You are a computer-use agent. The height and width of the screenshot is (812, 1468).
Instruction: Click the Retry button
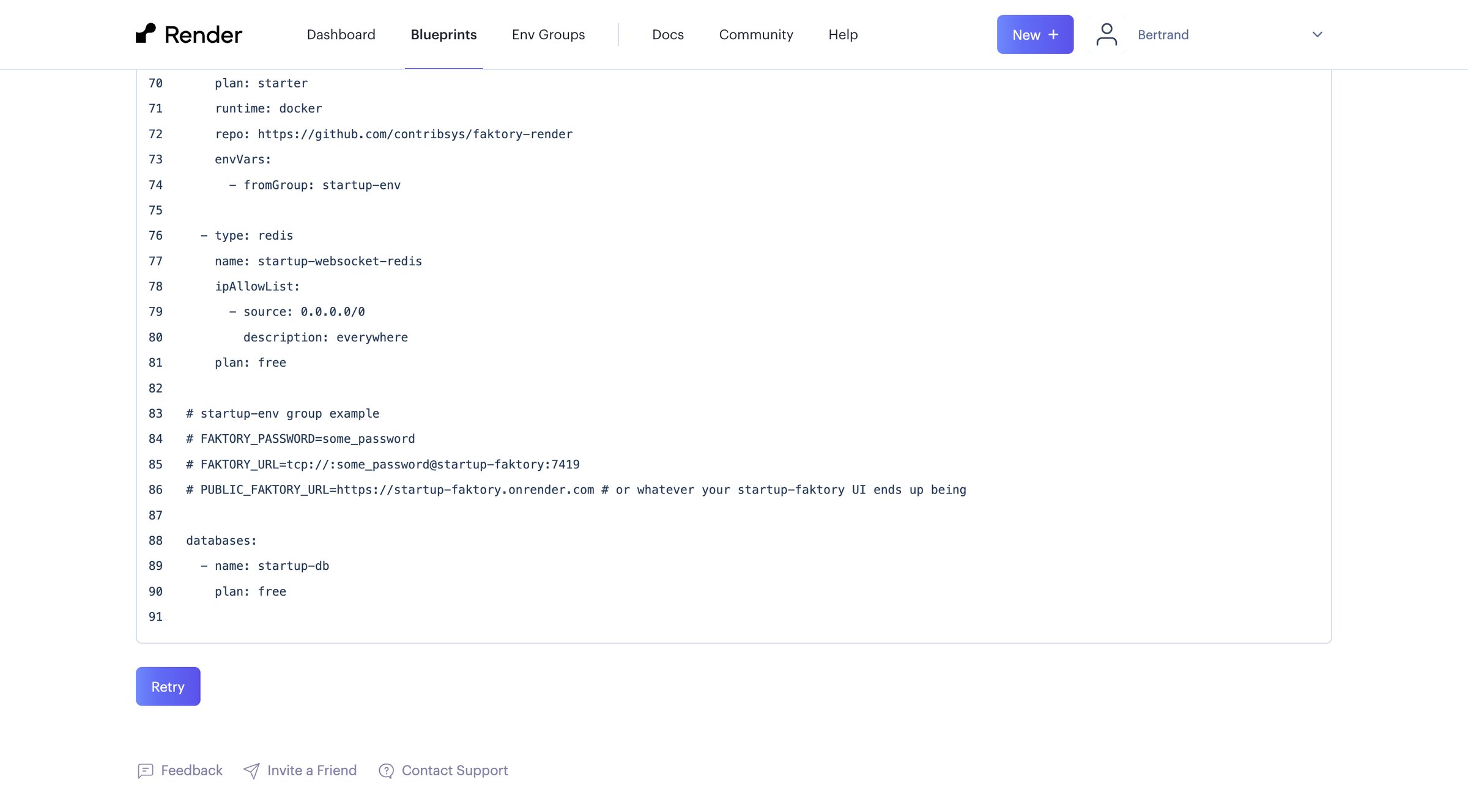pos(168,686)
